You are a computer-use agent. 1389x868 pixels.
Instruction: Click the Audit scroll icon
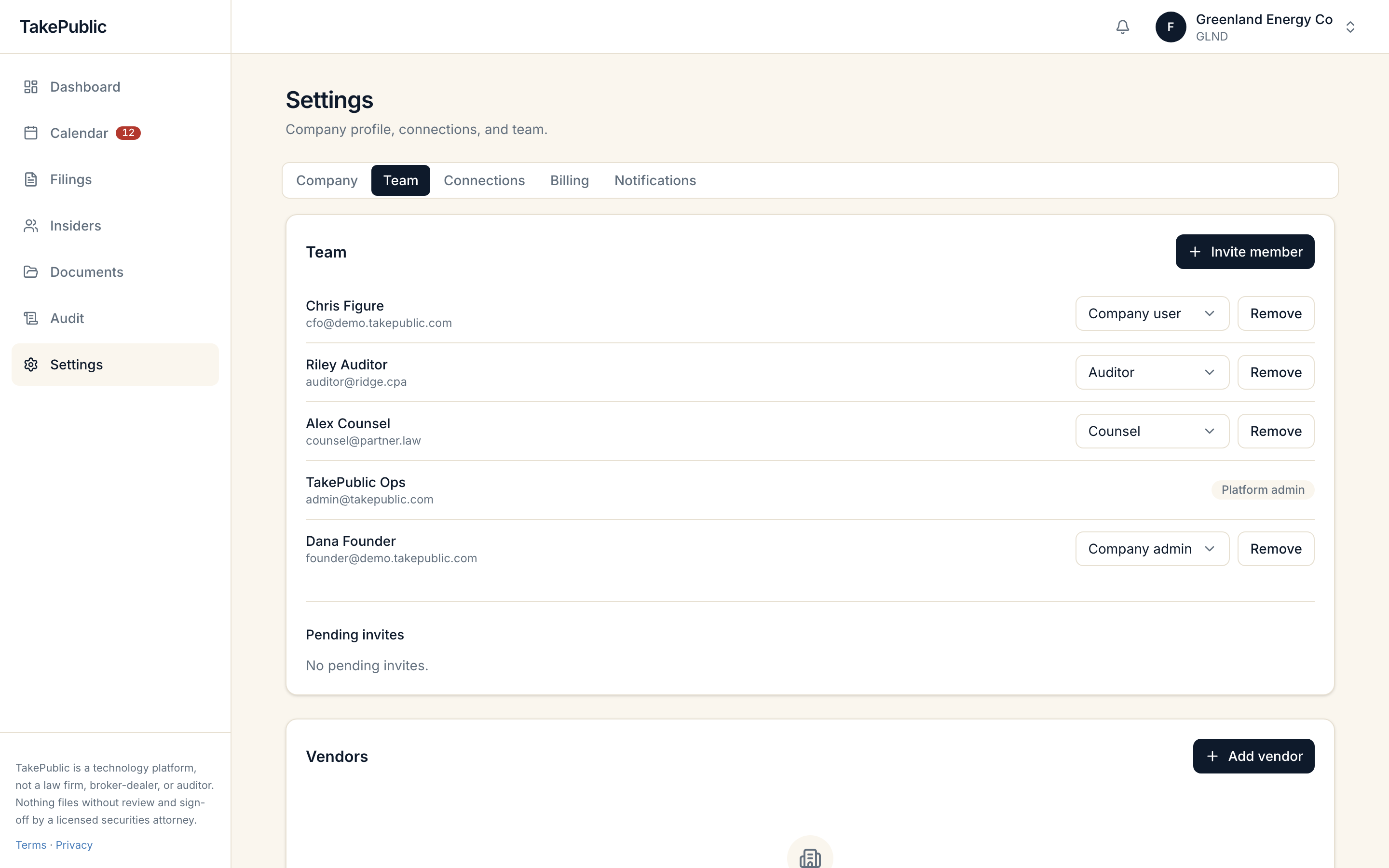[x=31, y=318]
